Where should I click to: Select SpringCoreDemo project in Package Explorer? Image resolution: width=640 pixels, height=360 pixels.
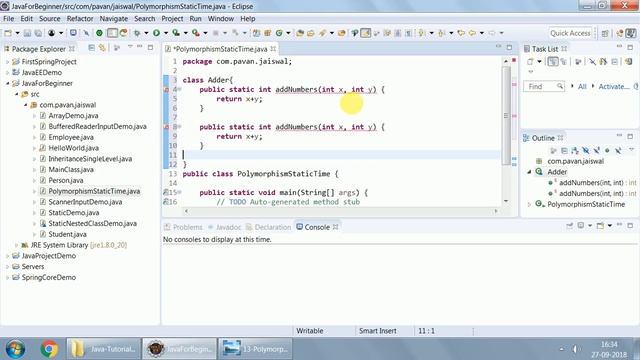point(49,278)
